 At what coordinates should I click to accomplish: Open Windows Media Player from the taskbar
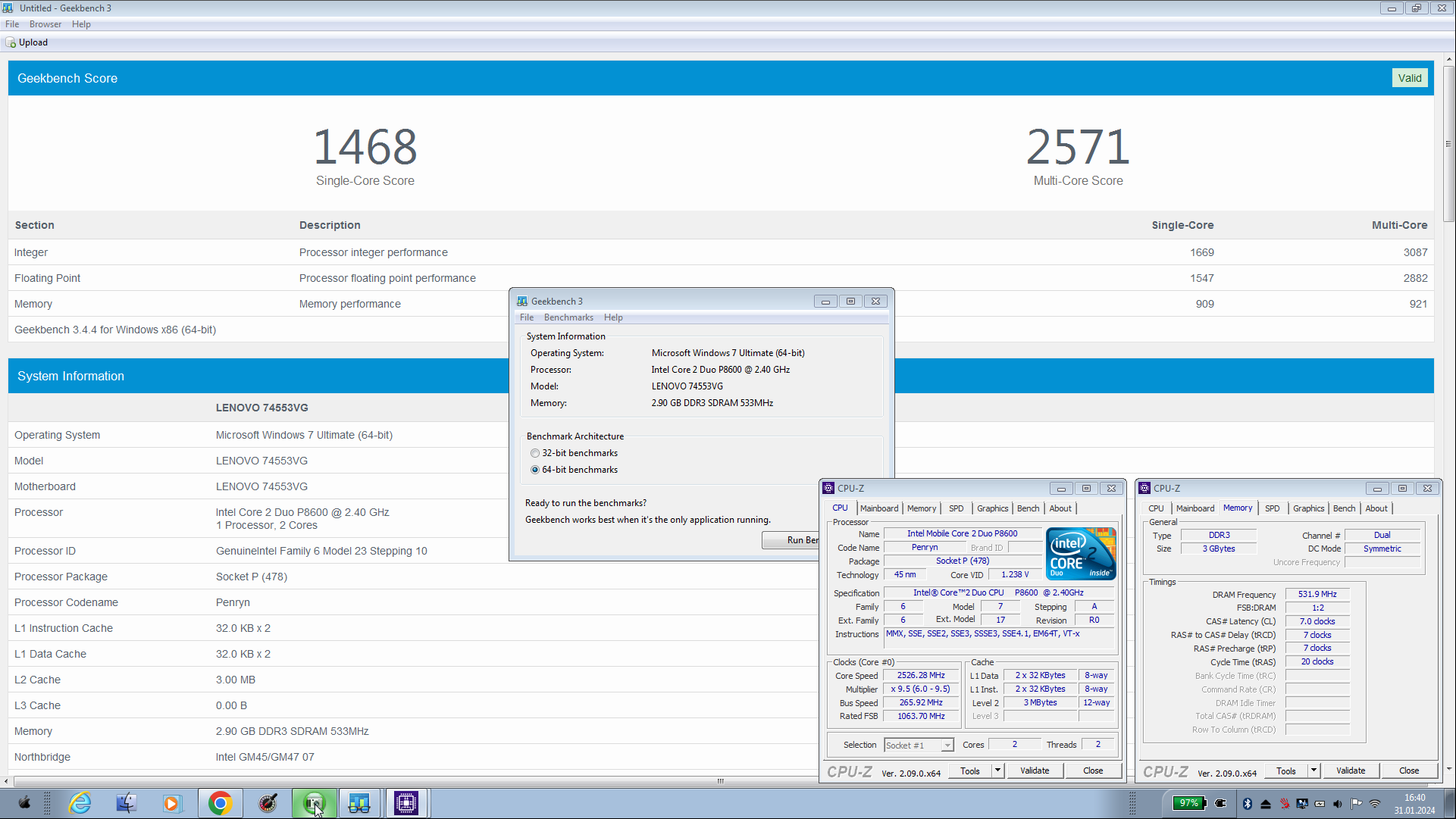click(172, 803)
